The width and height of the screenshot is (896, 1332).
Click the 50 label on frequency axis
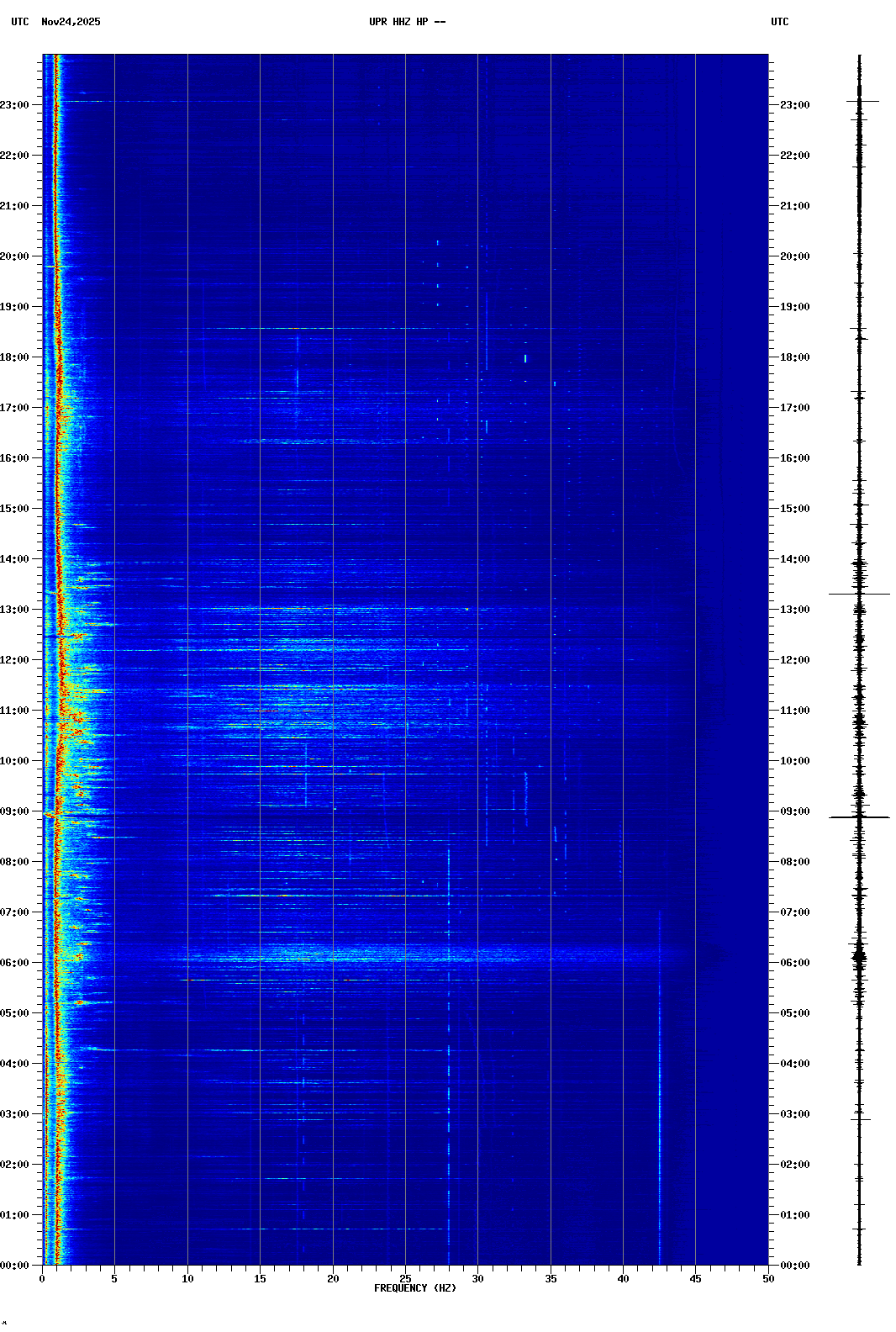[768, 1278]
